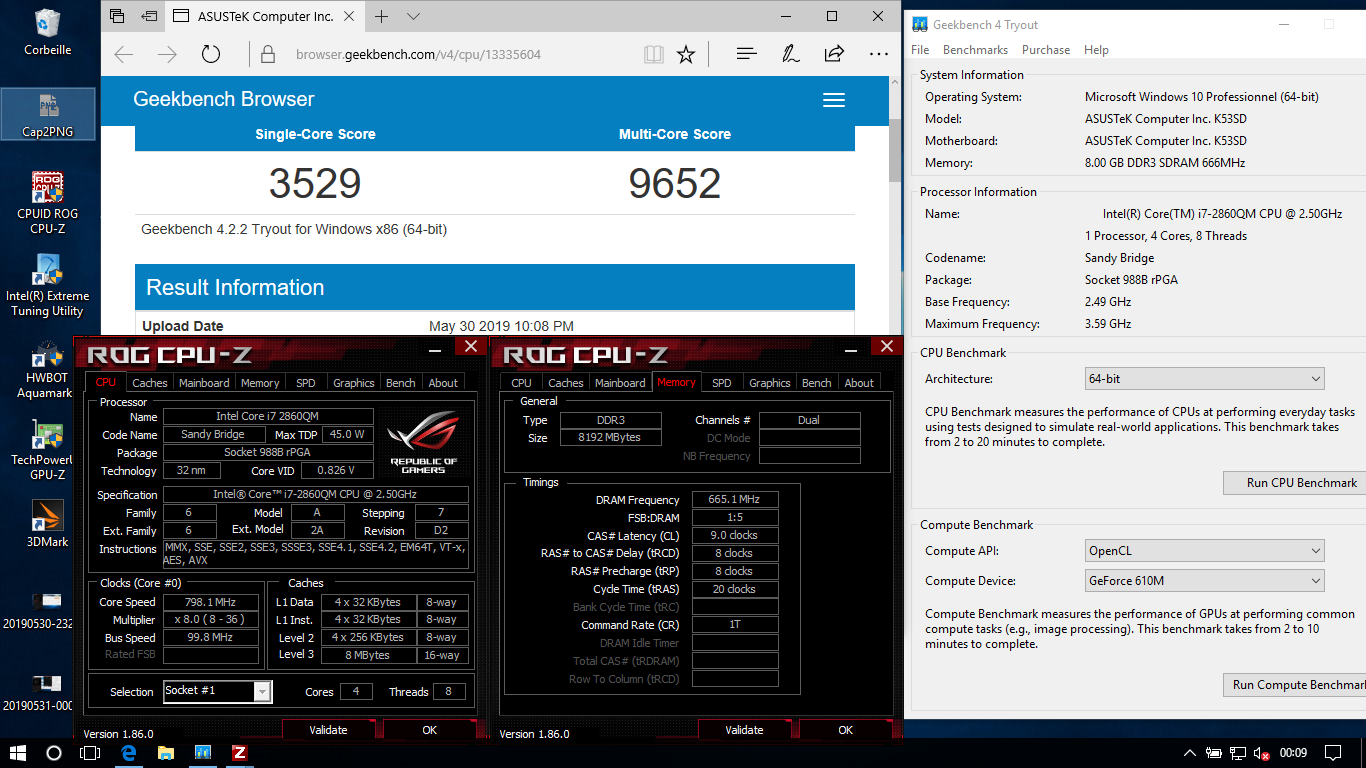Switch to Geekbench app on taskbar

pos(202,752)
